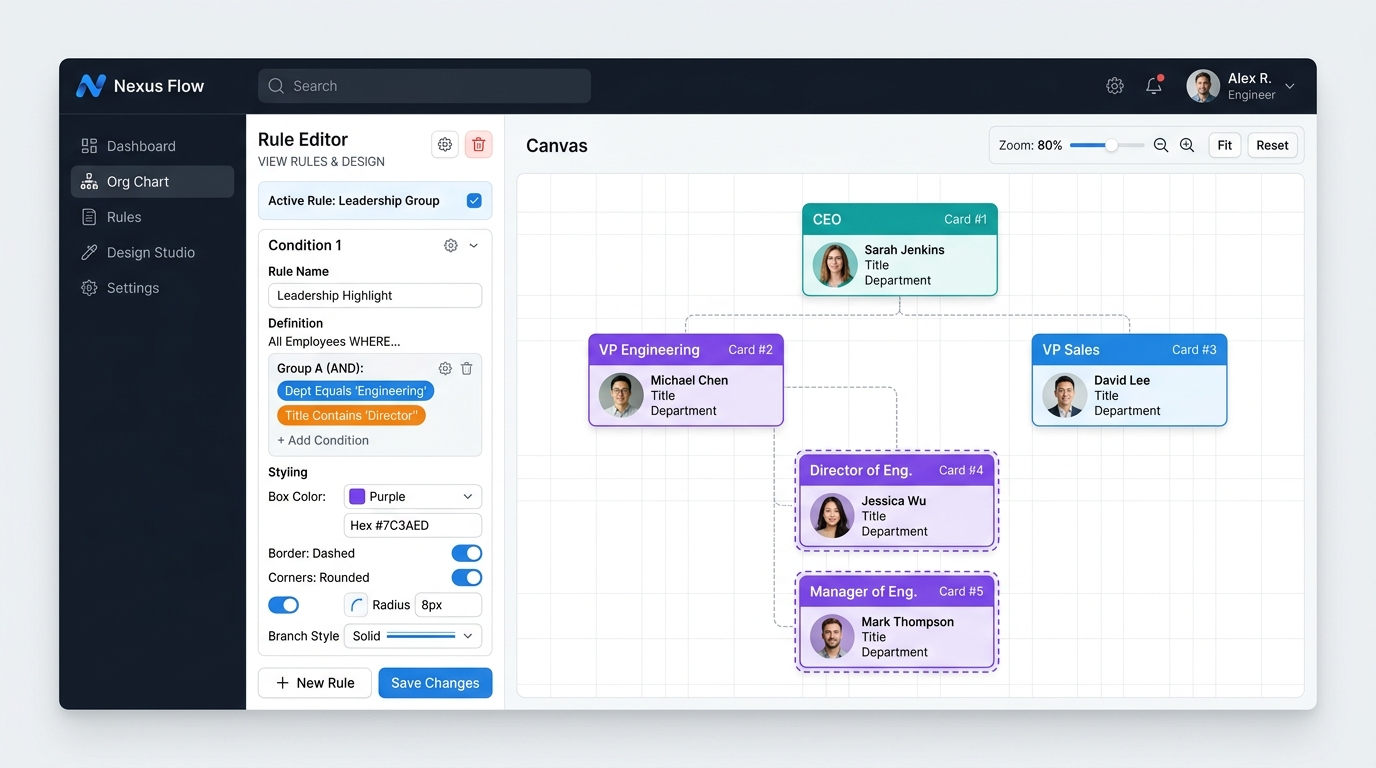Open Design Studio from the sidebar
This screenshot has width=1376, height=768.
(152, 252)
